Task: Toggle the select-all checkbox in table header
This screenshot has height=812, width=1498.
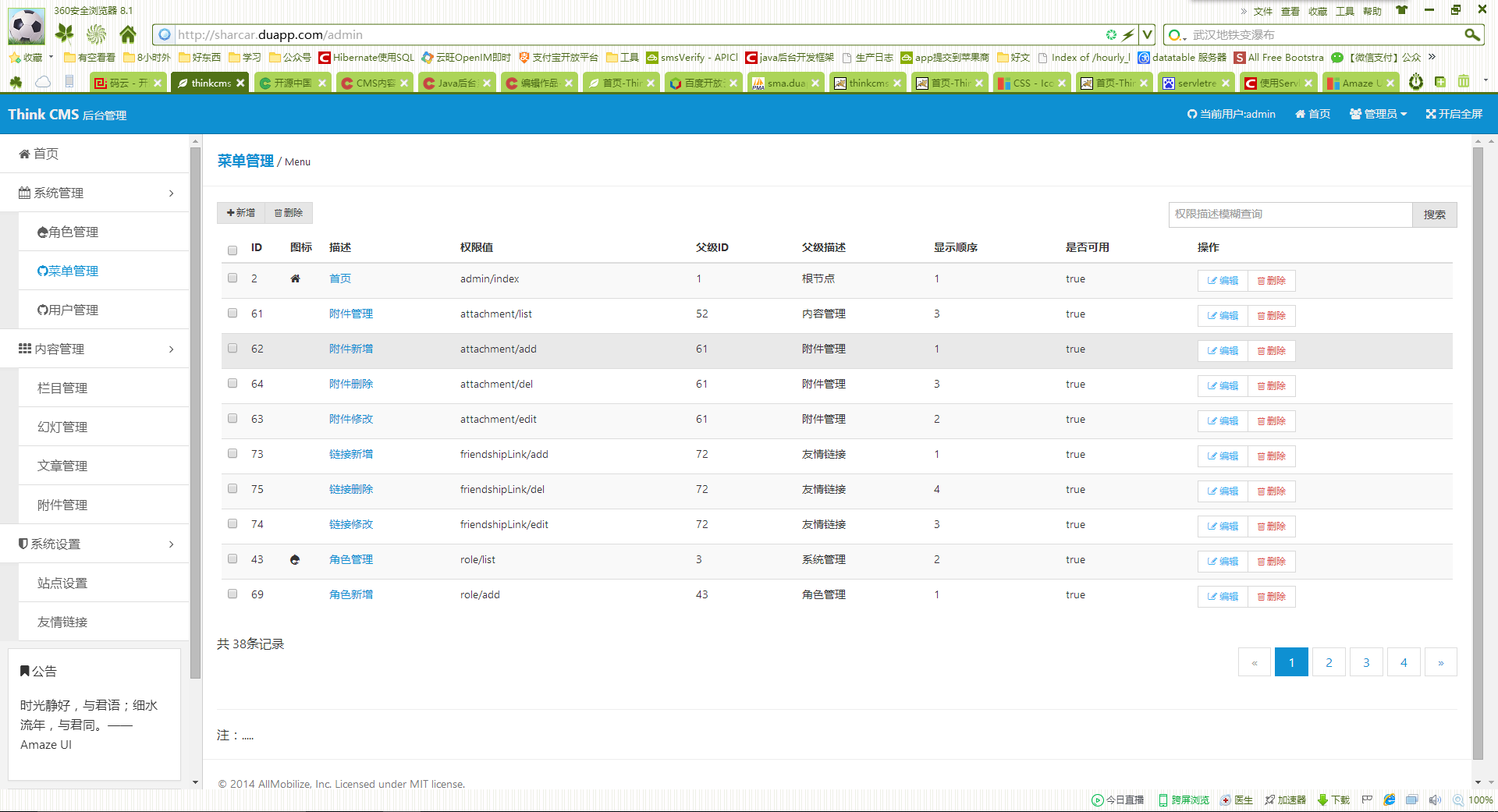Action: [x=233, y=250]
